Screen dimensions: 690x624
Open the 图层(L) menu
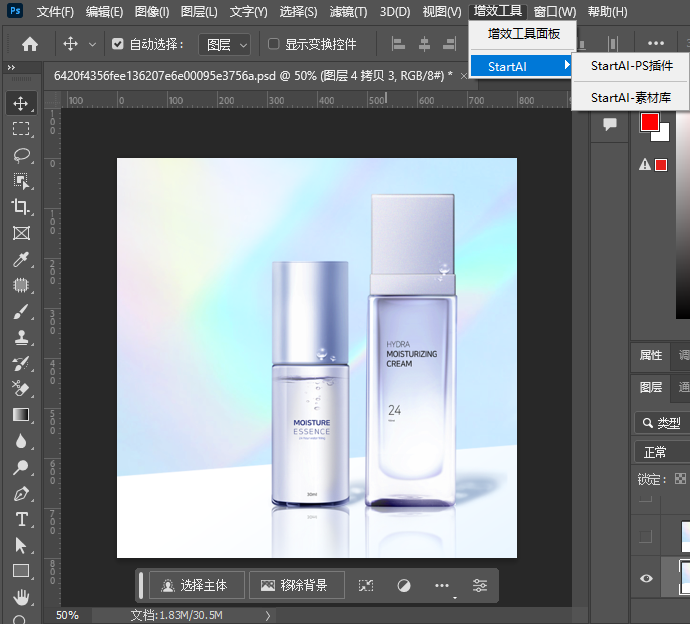199,12
